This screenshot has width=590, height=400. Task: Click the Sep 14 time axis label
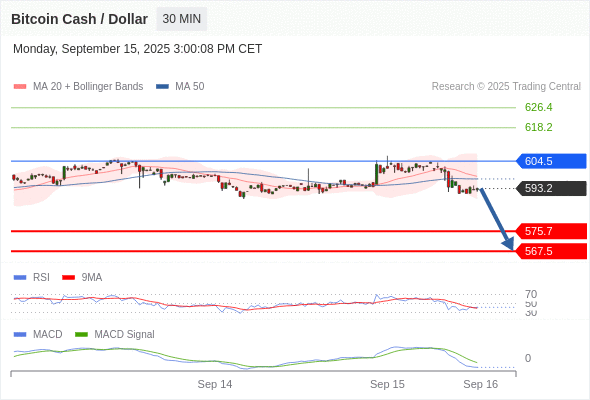click(x=215, y=384)
